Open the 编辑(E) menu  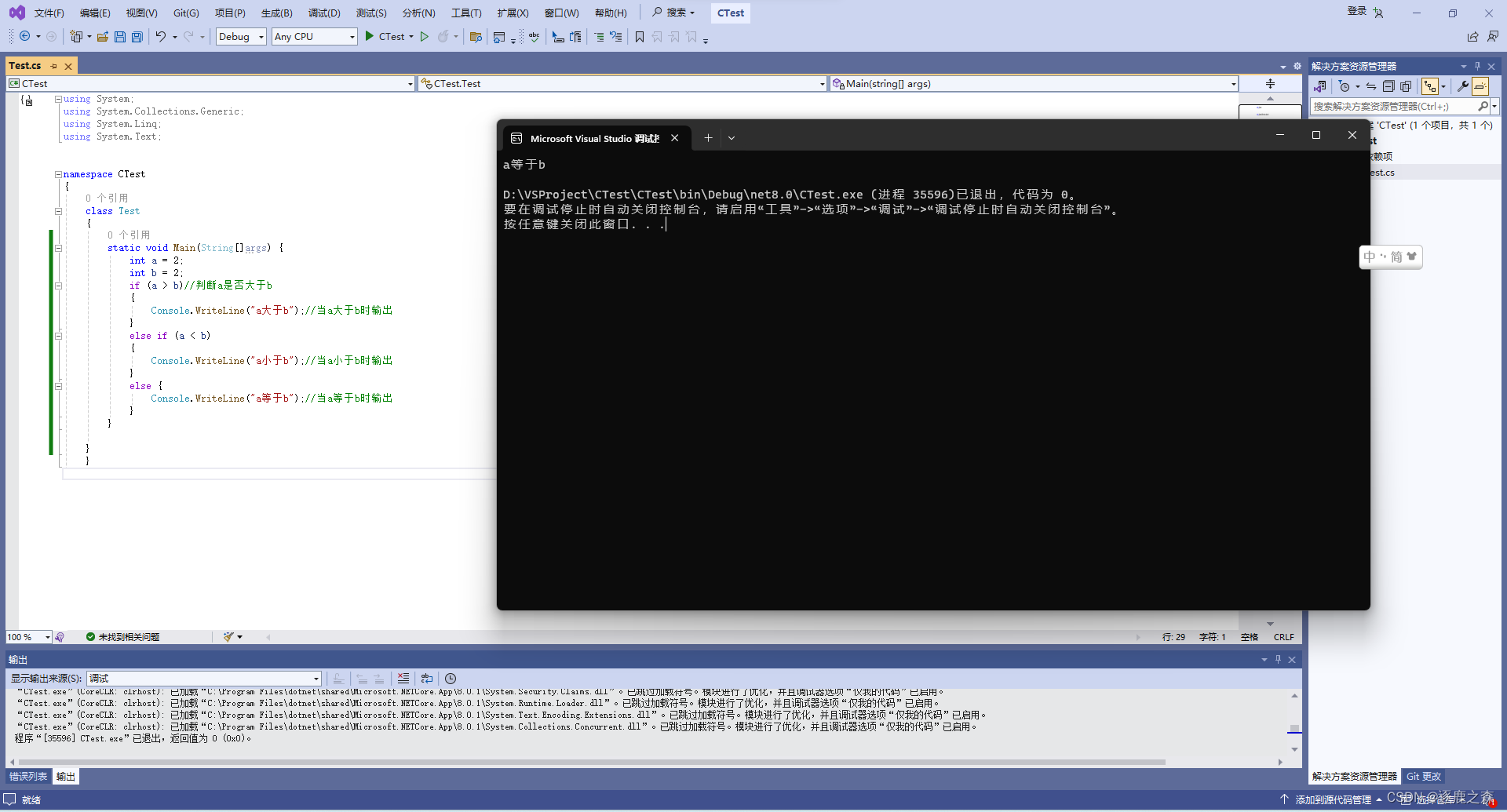(x=95, y=13)
